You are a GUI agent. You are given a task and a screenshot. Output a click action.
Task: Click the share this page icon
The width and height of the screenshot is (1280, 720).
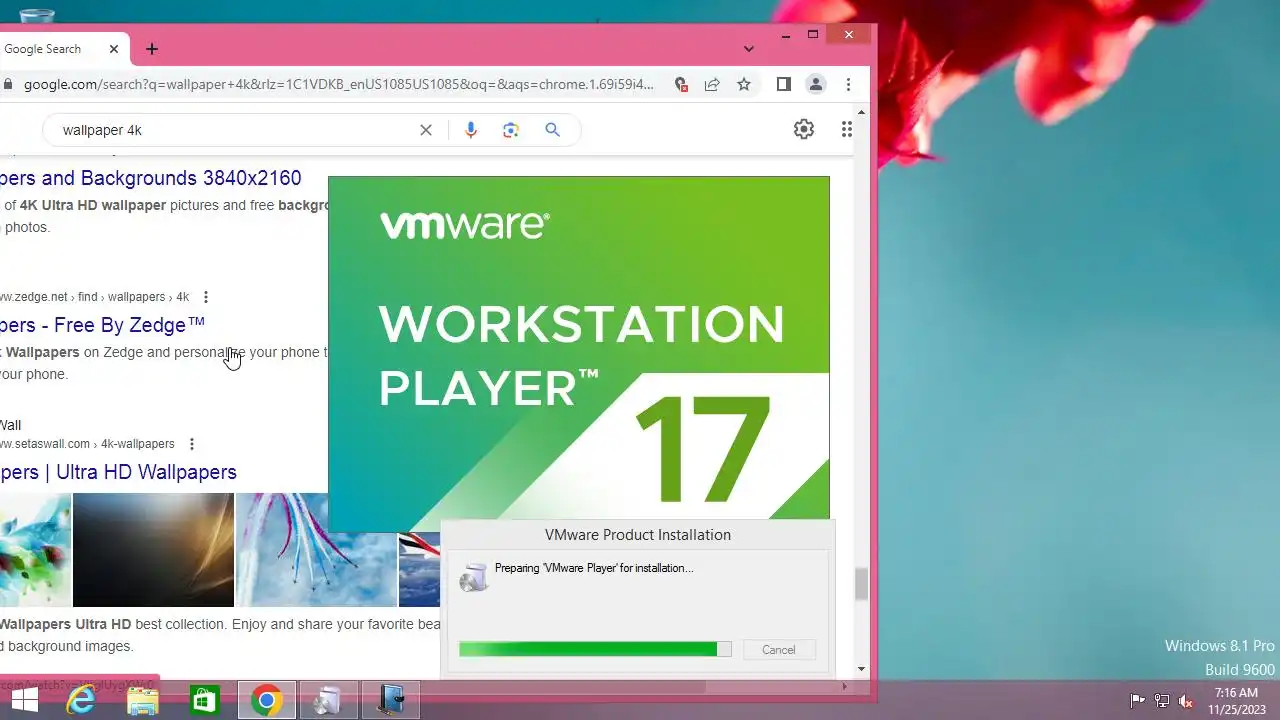(712, 85)
